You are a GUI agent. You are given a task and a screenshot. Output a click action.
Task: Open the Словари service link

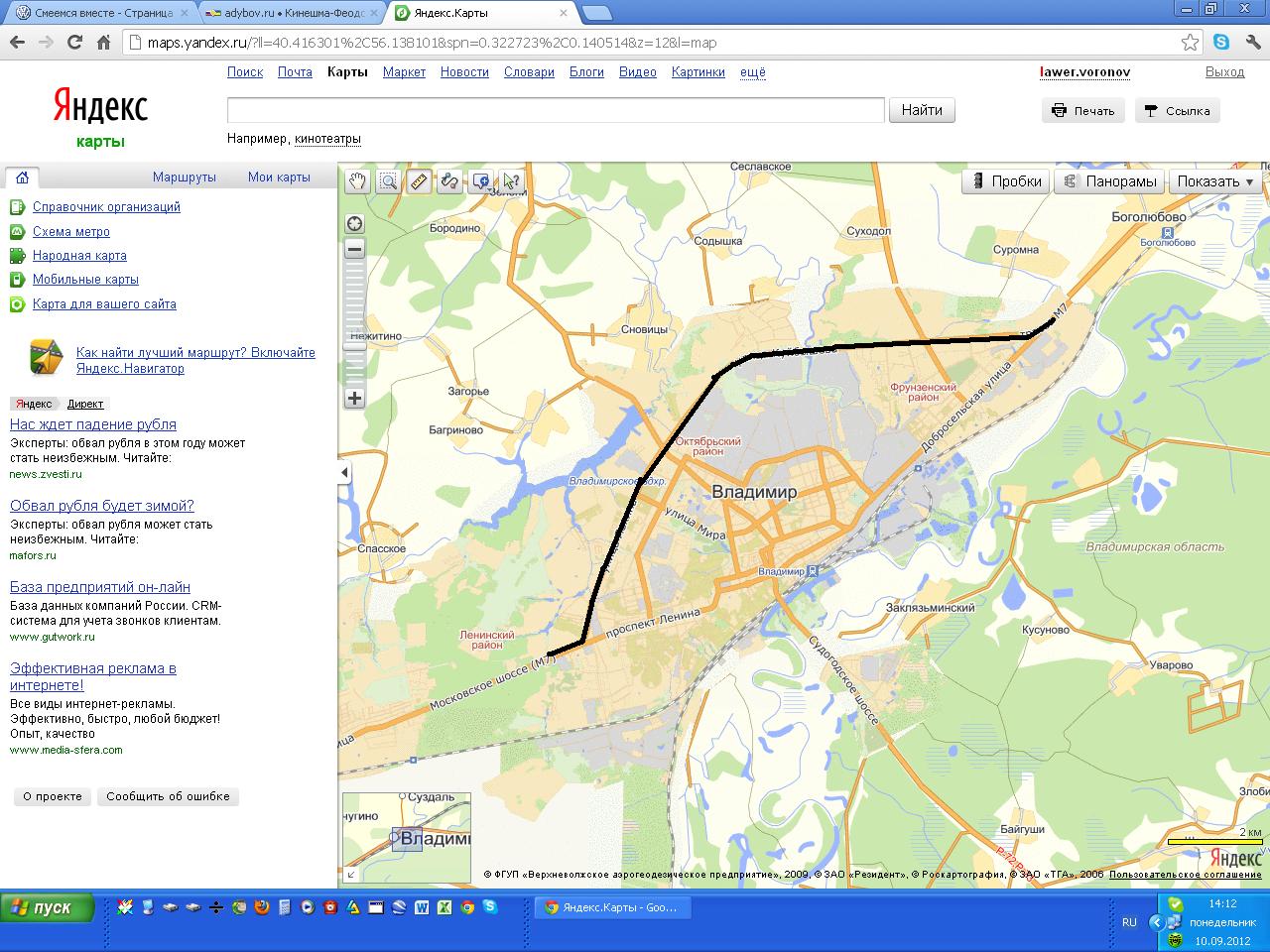tap(529, 72)
